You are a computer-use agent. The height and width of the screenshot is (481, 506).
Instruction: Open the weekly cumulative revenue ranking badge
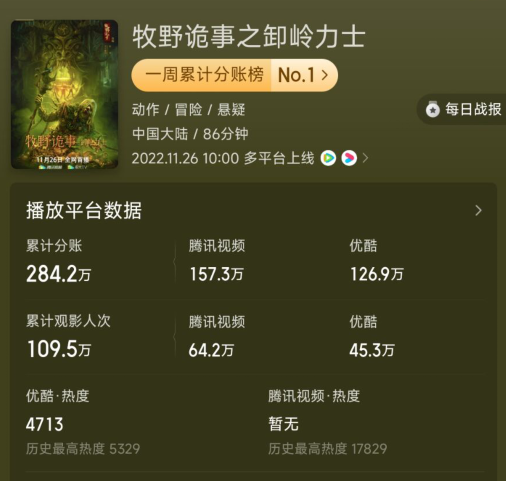click(235, 75)
